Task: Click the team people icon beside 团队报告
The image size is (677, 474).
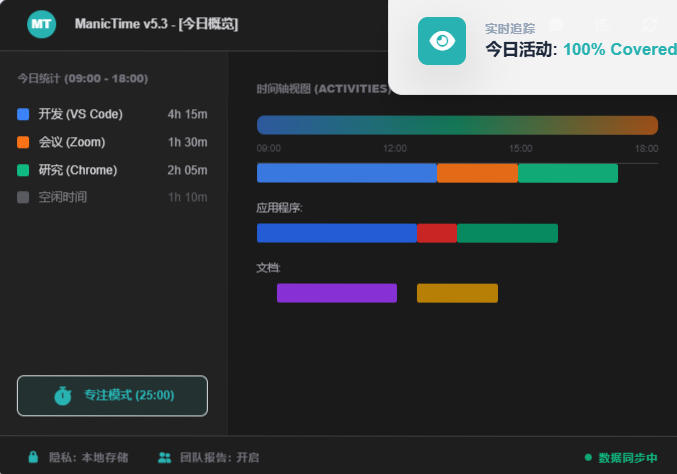Action: pyautogui.click(x=164, y=457)
